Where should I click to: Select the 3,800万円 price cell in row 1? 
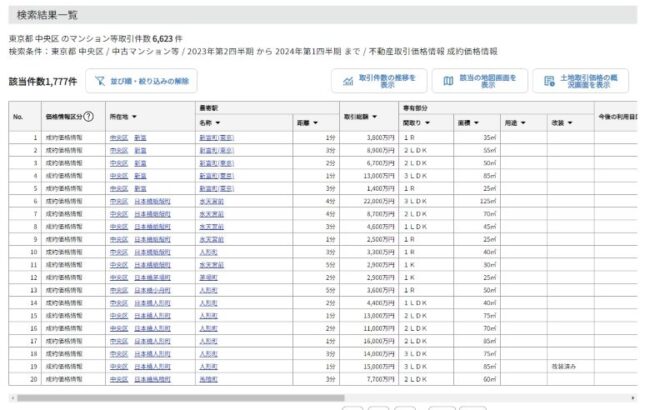(369, 138)
